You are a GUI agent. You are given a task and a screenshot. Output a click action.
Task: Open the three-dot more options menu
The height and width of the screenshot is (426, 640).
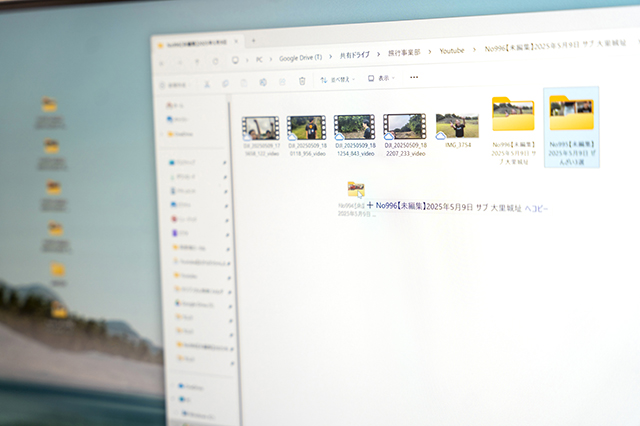click(x=414, y=77)
